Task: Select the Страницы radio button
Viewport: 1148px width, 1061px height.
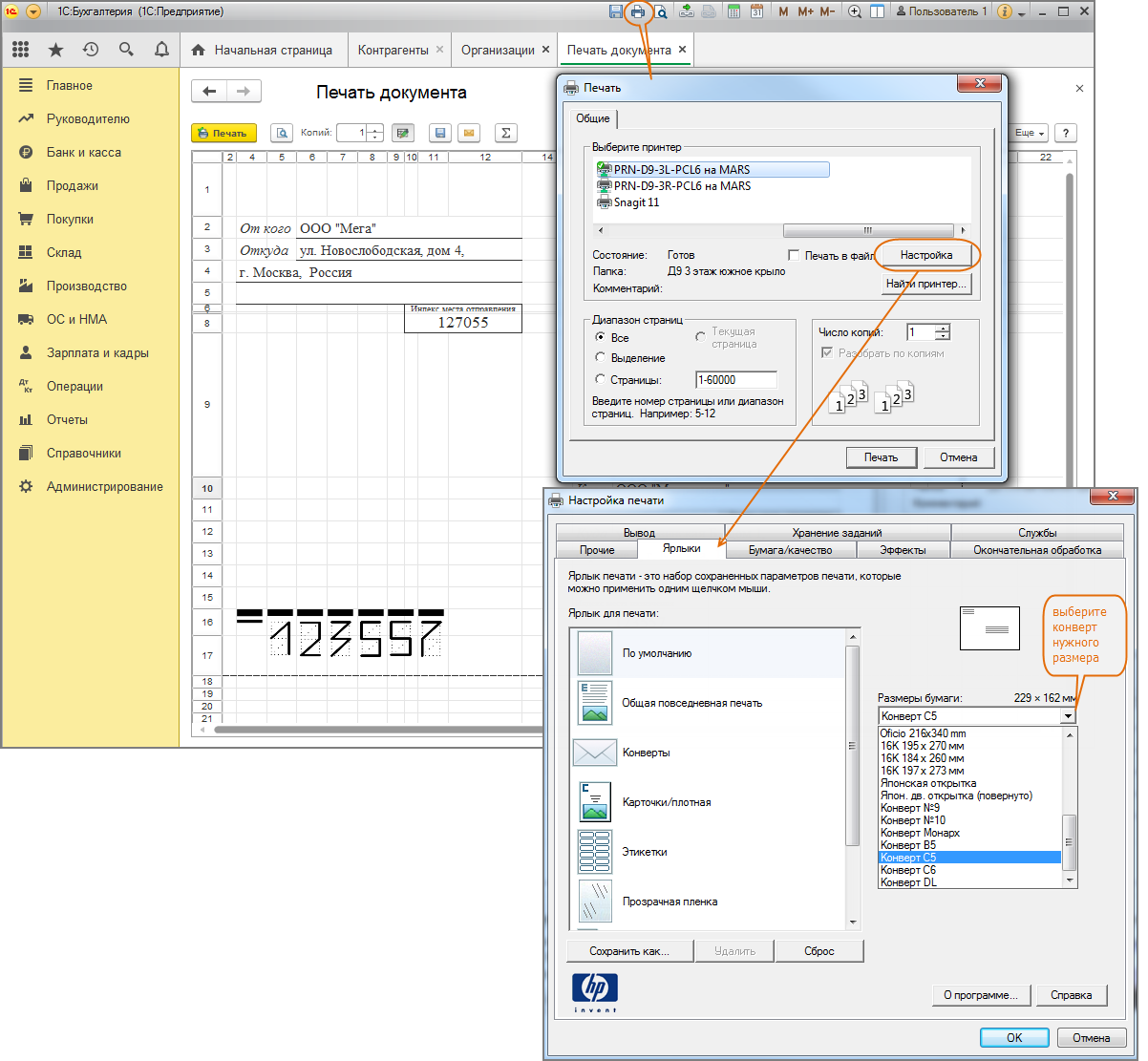Action: pyautogui.click(x=600, y=379)
